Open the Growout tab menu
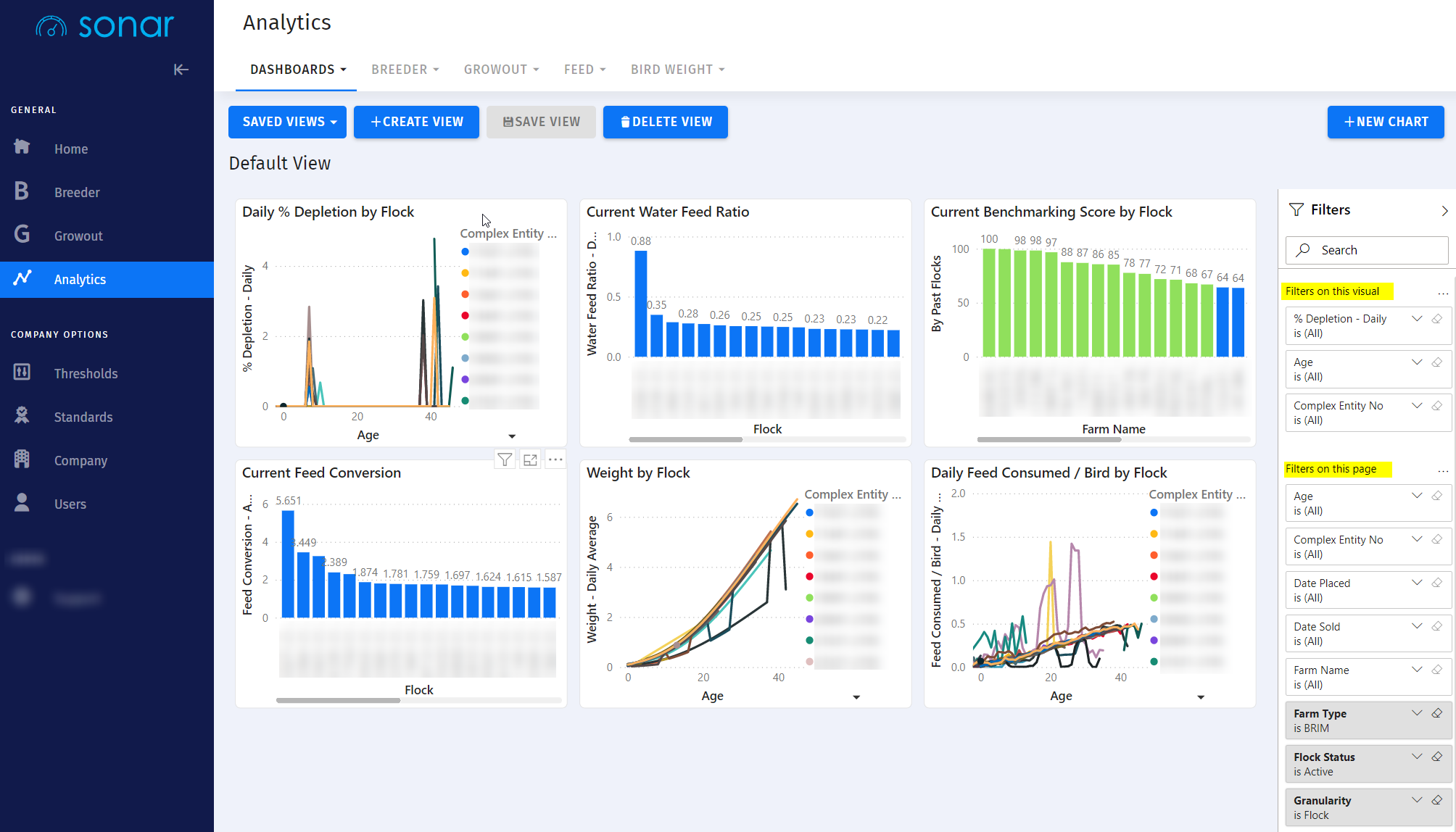The height and width of the screenshot is (832, 1456). [x=502, y=70]
